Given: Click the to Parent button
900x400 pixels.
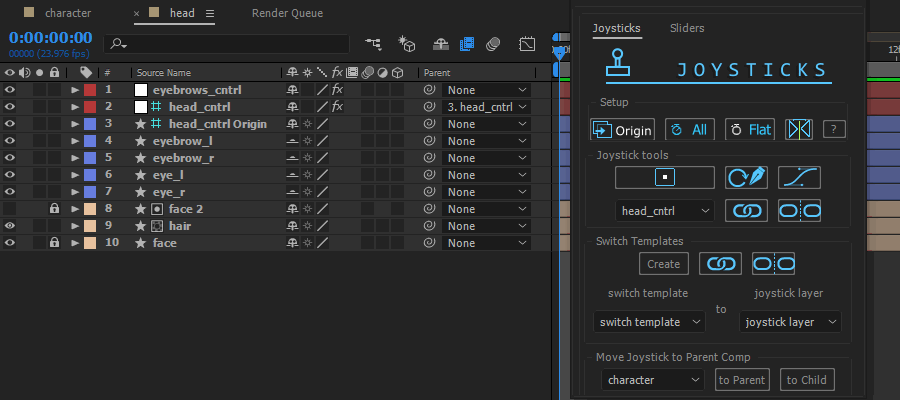Looking at the screenshot, I should pos(742,380).
